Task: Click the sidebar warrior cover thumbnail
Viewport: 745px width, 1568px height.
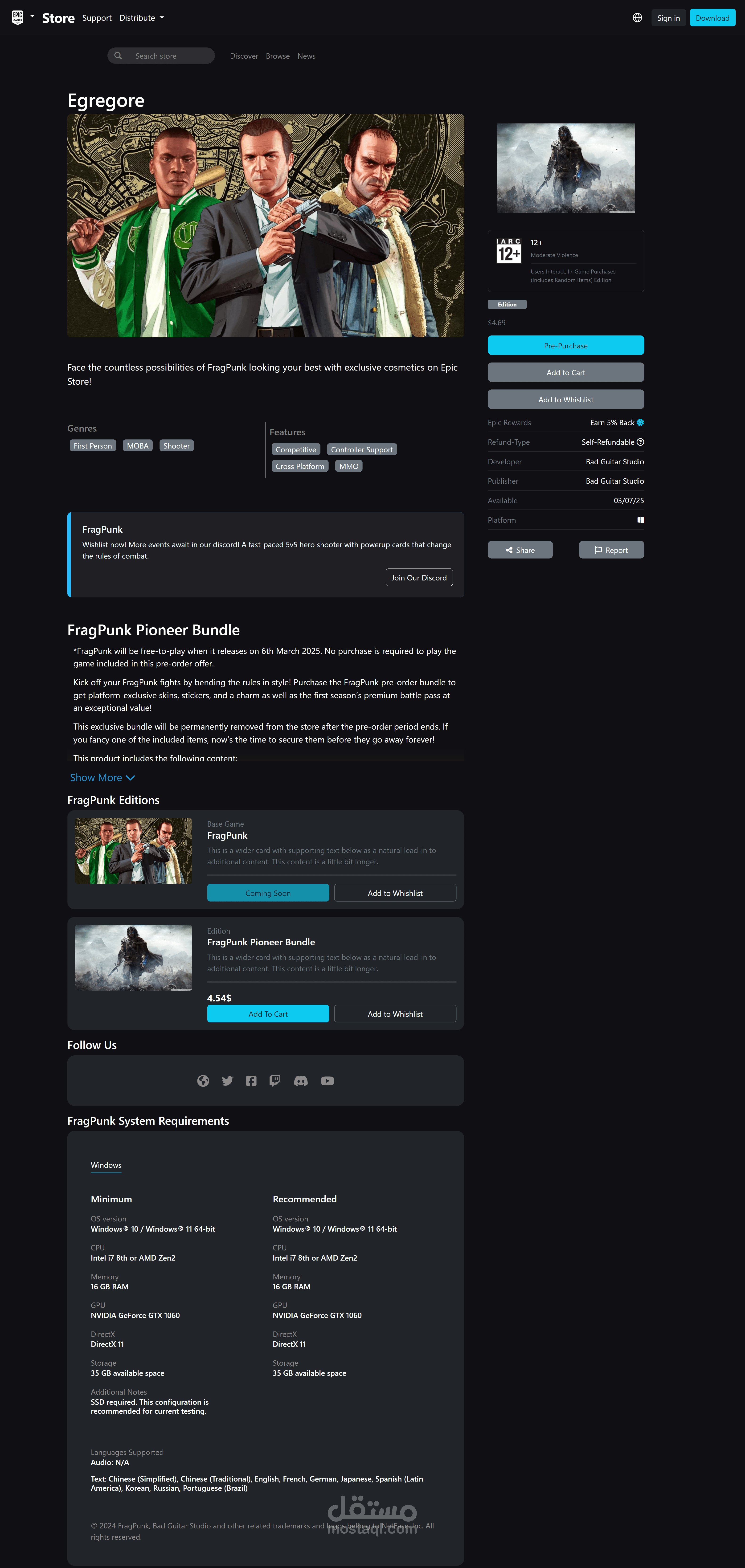Action: click(x=565, y=168)
